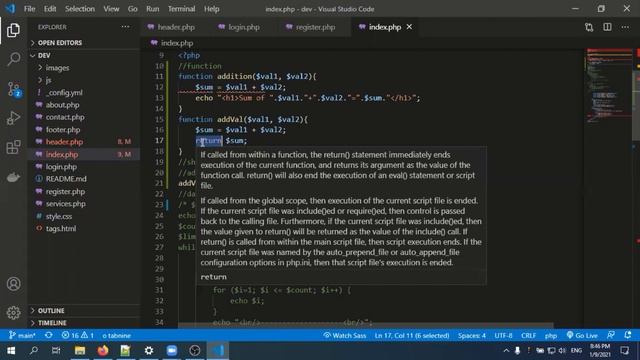This screenshot has height=360, width=640.
Task: Open the File menu
Action: coord(29,9)
